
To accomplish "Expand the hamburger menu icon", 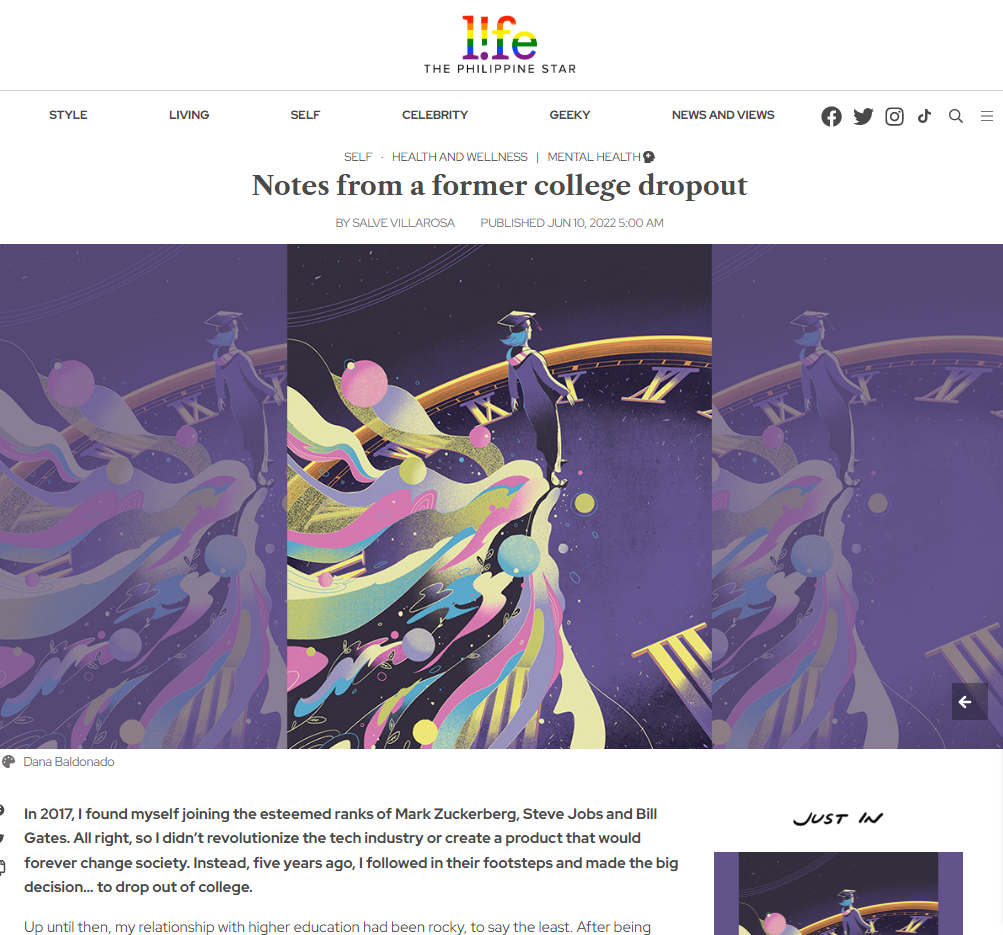I will tap(987, 116).
